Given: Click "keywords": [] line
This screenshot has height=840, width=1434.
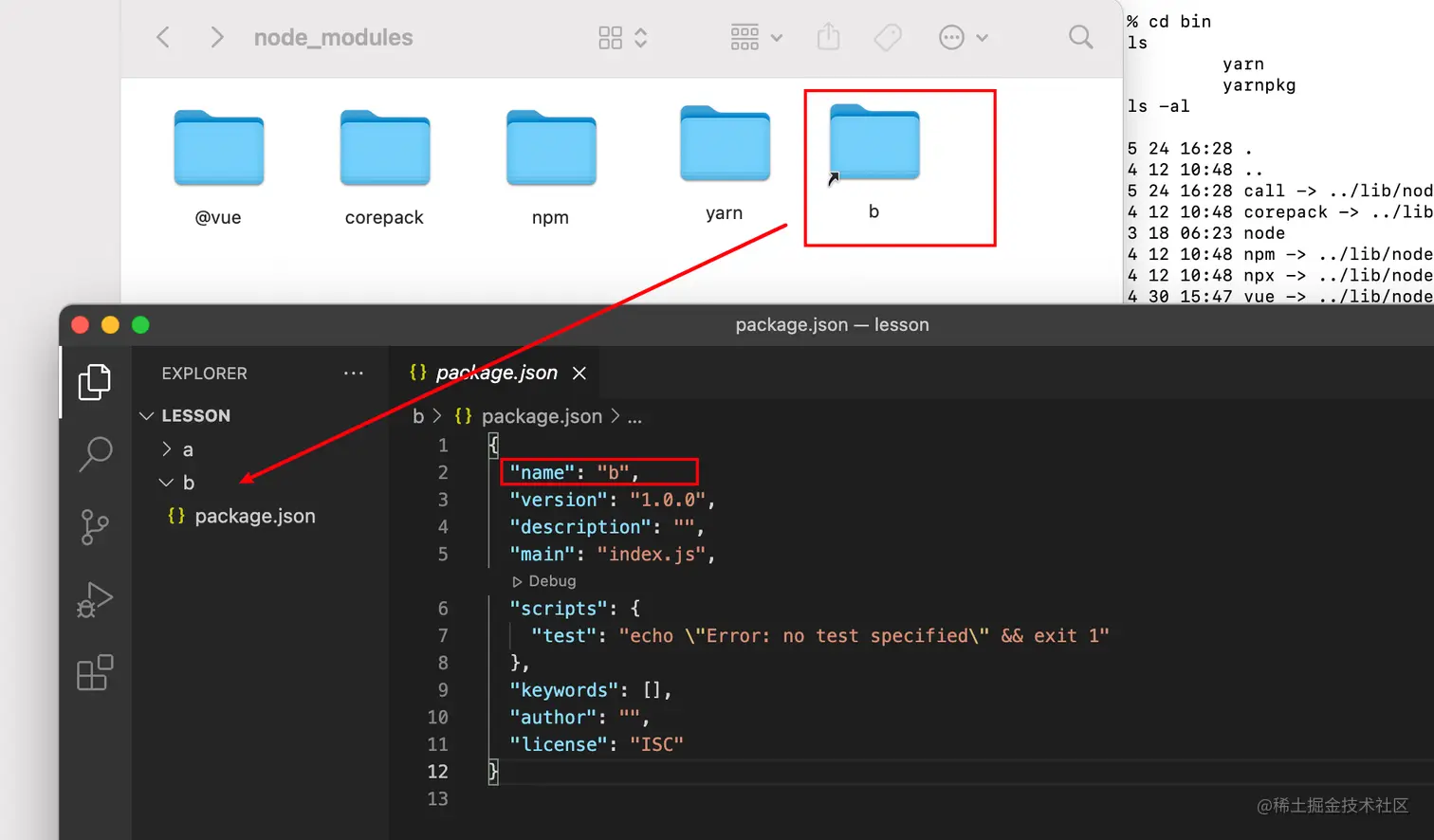Looking at the screenshot, I should click(x=591, y=690).
